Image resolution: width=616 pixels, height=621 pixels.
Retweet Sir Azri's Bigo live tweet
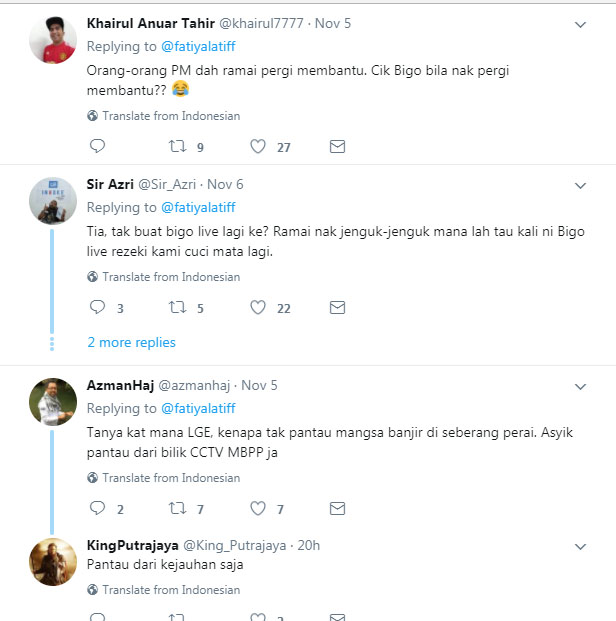177,308
